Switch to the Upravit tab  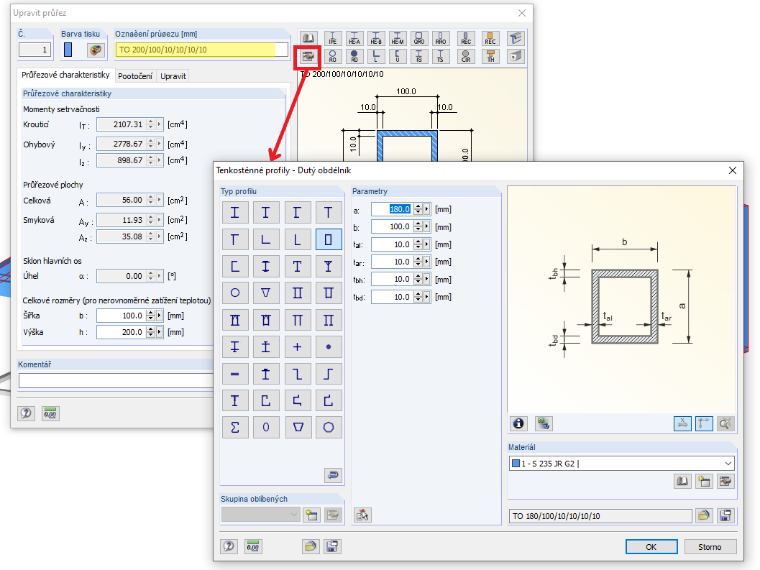coord(173,76)
